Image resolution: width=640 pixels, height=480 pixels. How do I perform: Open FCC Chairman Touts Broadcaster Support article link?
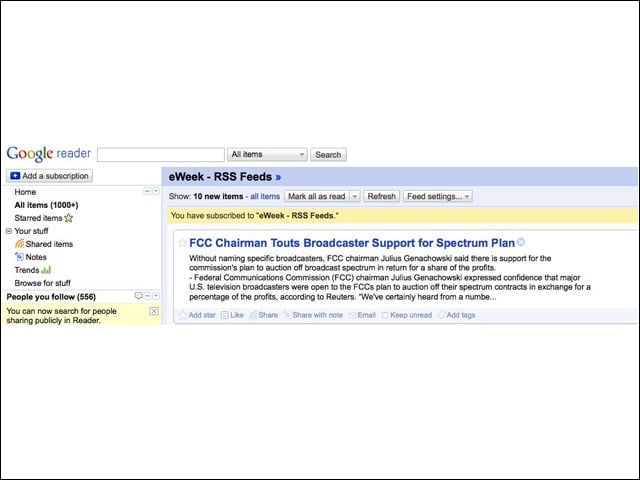point(352,243)
